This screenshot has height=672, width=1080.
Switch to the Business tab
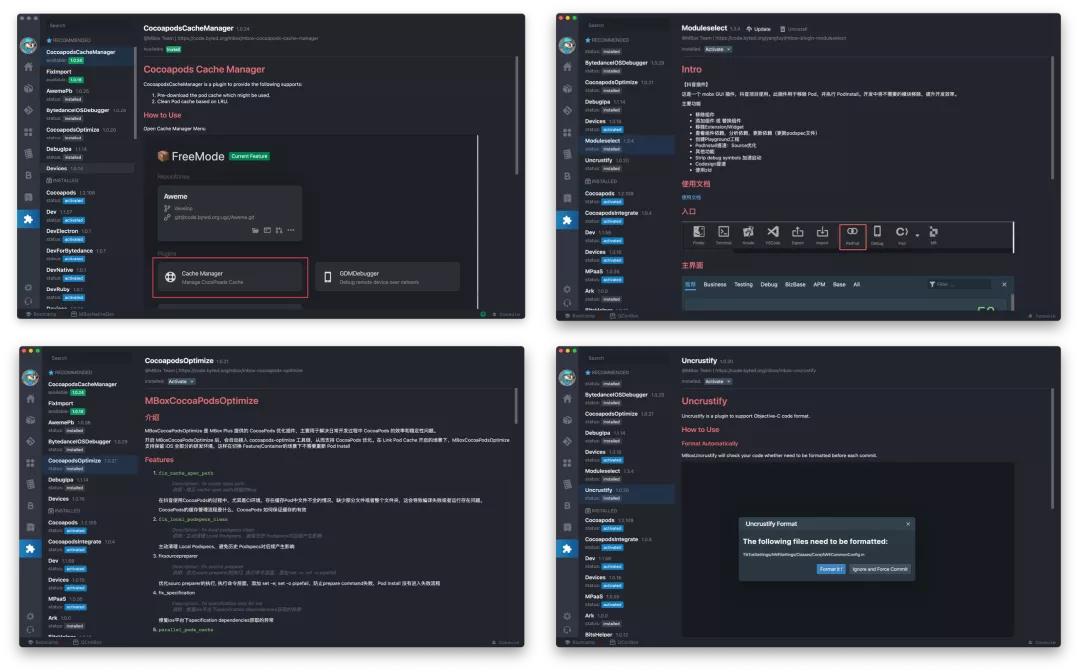(x=715, y=284)
